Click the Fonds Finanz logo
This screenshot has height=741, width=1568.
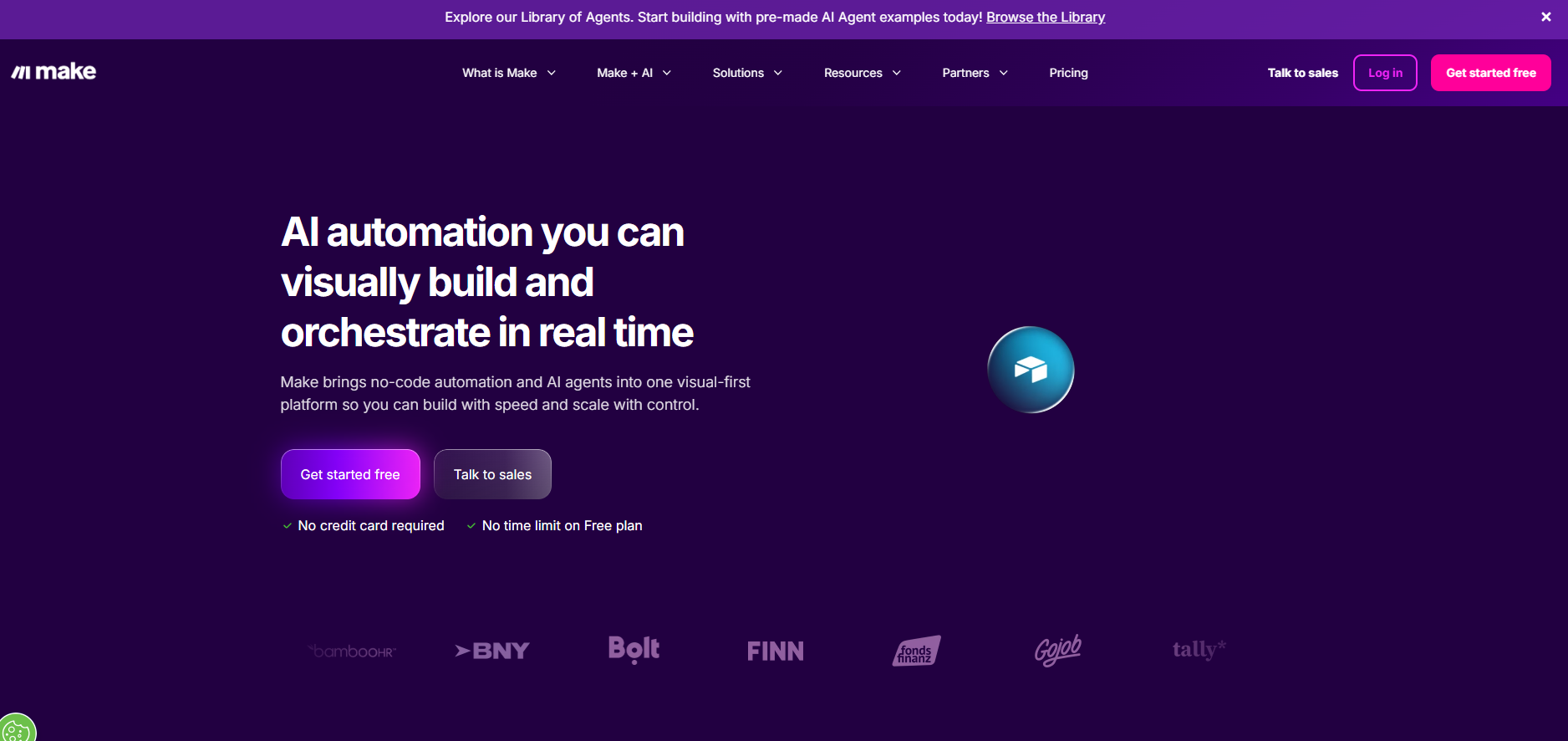(917, 651)
